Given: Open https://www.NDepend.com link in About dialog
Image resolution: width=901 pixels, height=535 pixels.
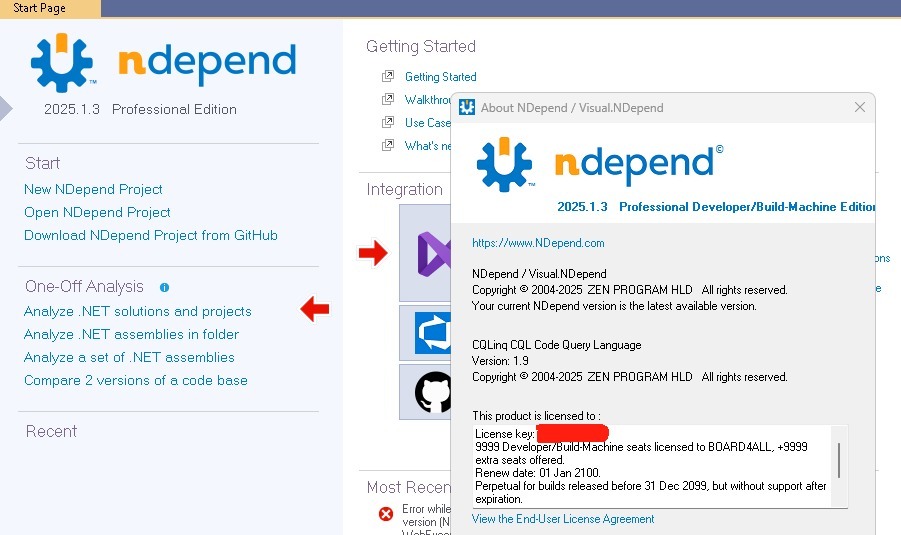Looking at the screenshot, I should click(538, 243).
